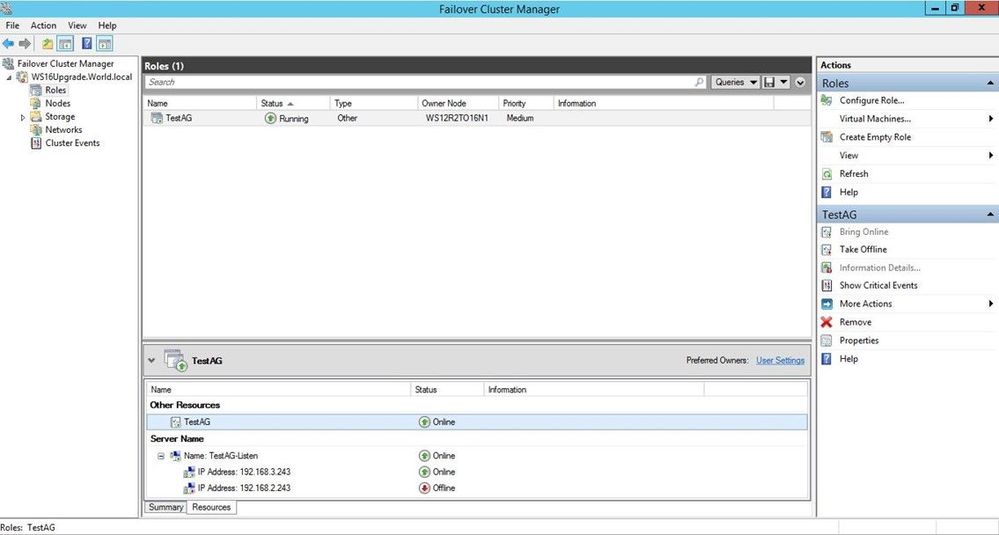Open the Action menu
The height and width of the screenshot is (535, 999).
(x=43, y=25)
